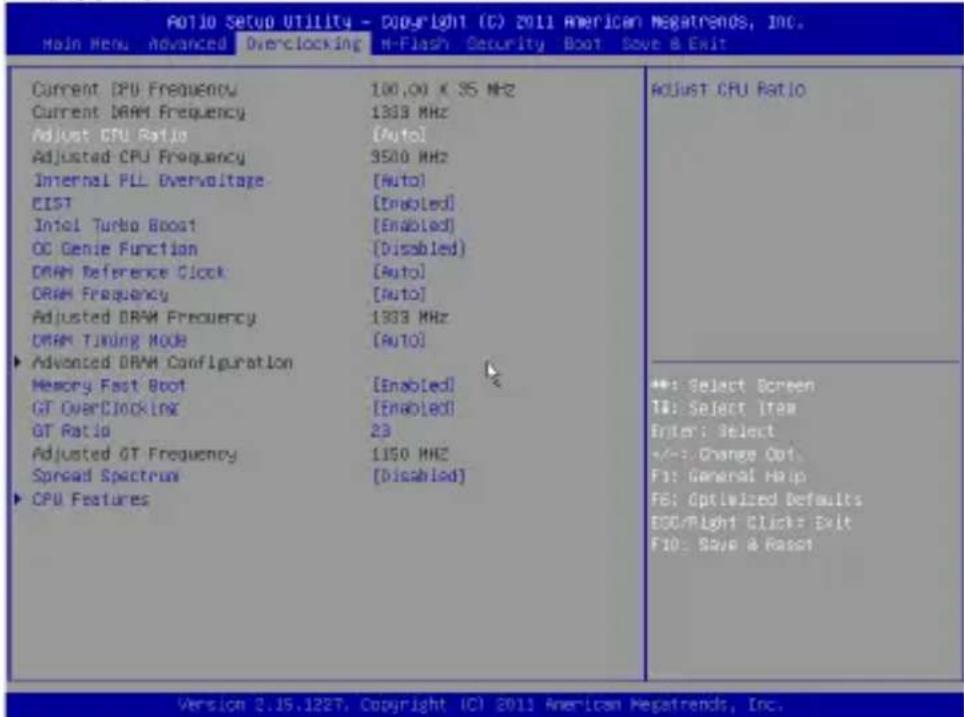Select Internal PLL Overvoltage option
The image size is (964, 717).
click(149, 181)
